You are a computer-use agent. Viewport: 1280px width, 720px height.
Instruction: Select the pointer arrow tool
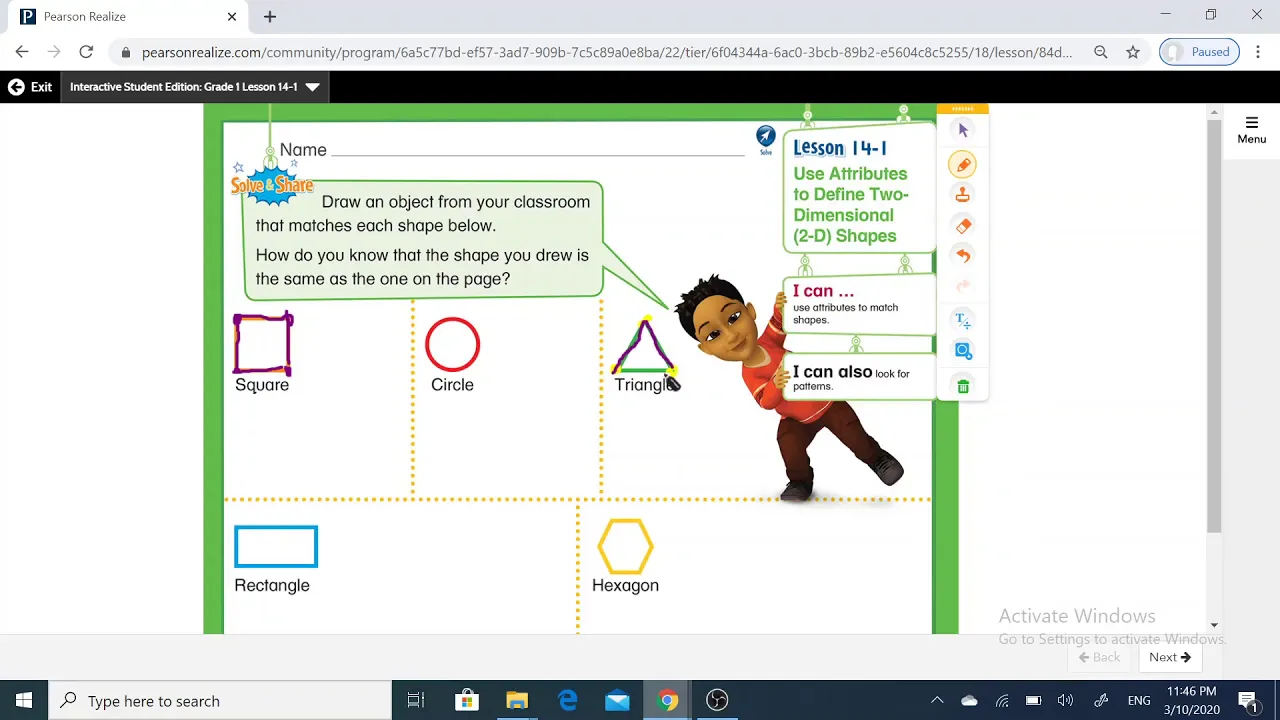click(963, 130)
